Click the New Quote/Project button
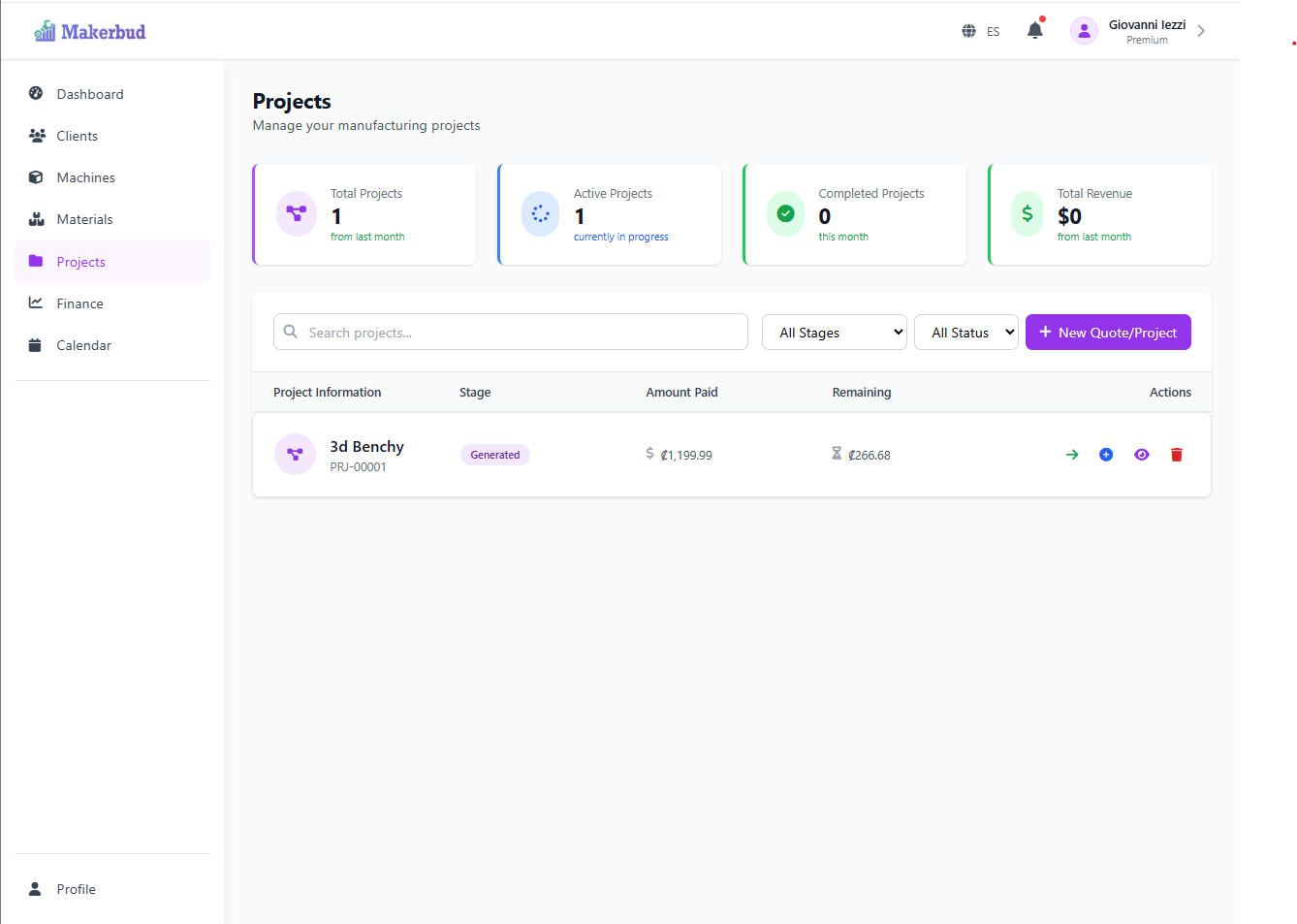The height and width of the screenshot is (924, 1297). 1108,333
